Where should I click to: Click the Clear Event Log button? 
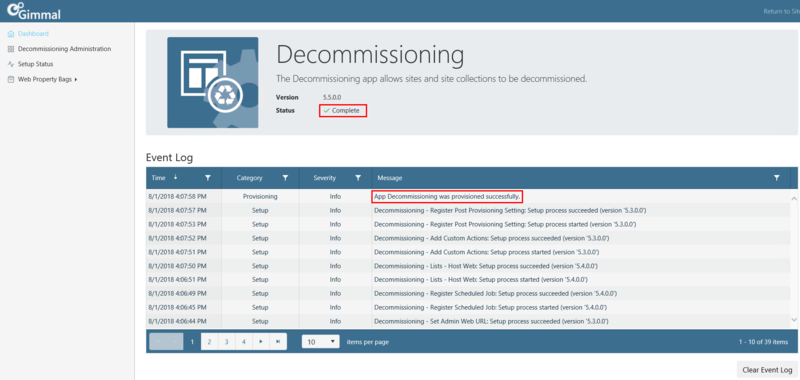767,370
